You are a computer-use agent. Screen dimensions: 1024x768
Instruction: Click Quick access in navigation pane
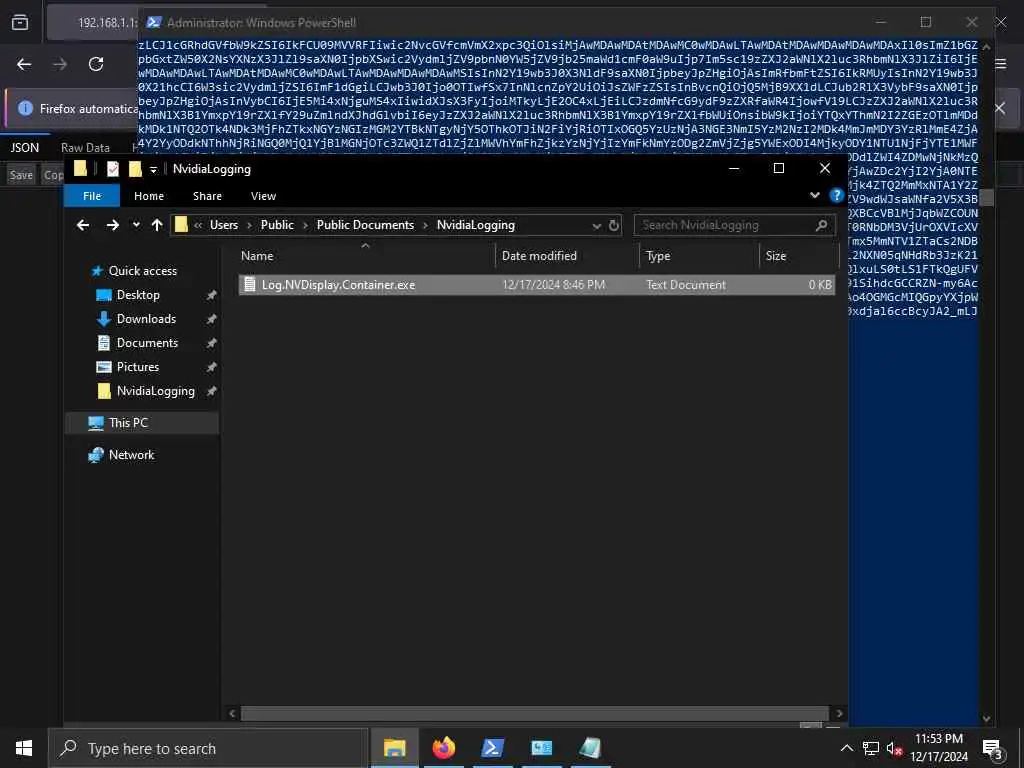(x=142, y=271)
